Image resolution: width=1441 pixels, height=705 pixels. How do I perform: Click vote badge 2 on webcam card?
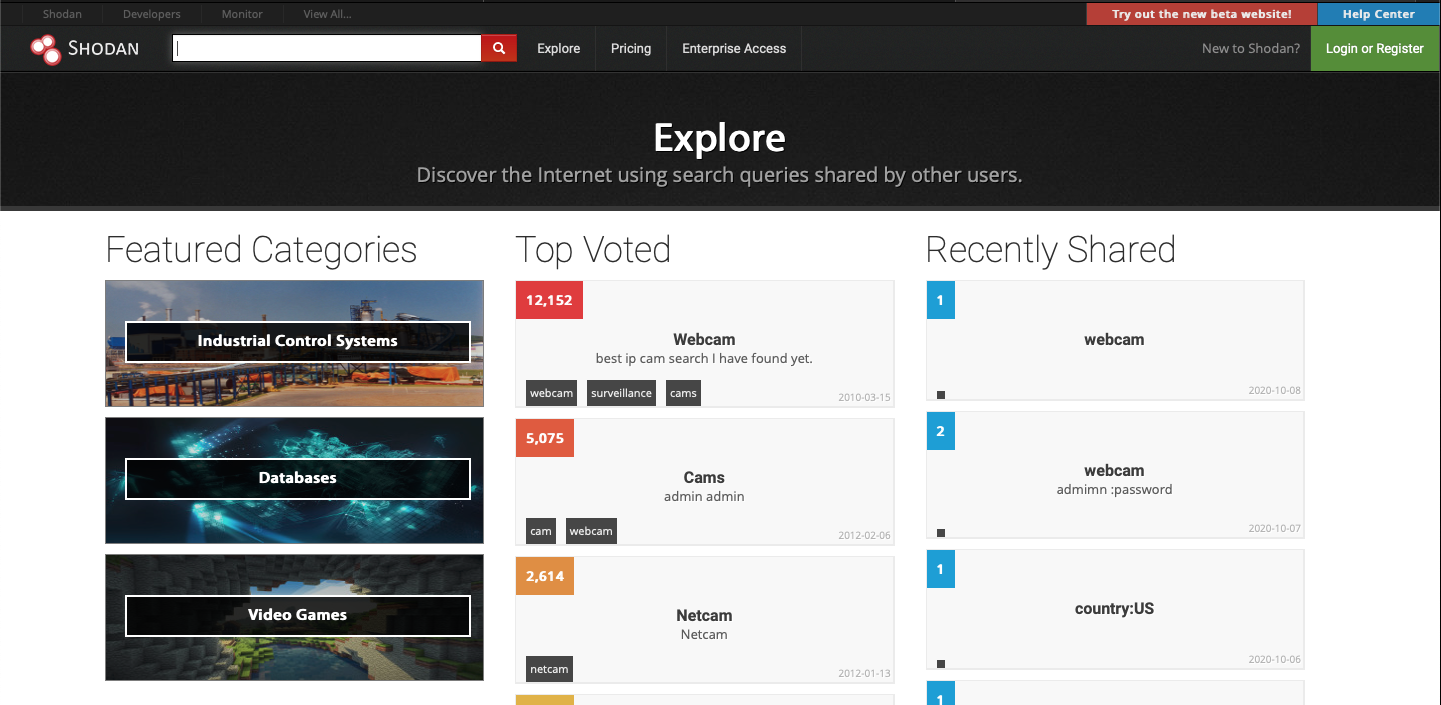click(941, 431)
